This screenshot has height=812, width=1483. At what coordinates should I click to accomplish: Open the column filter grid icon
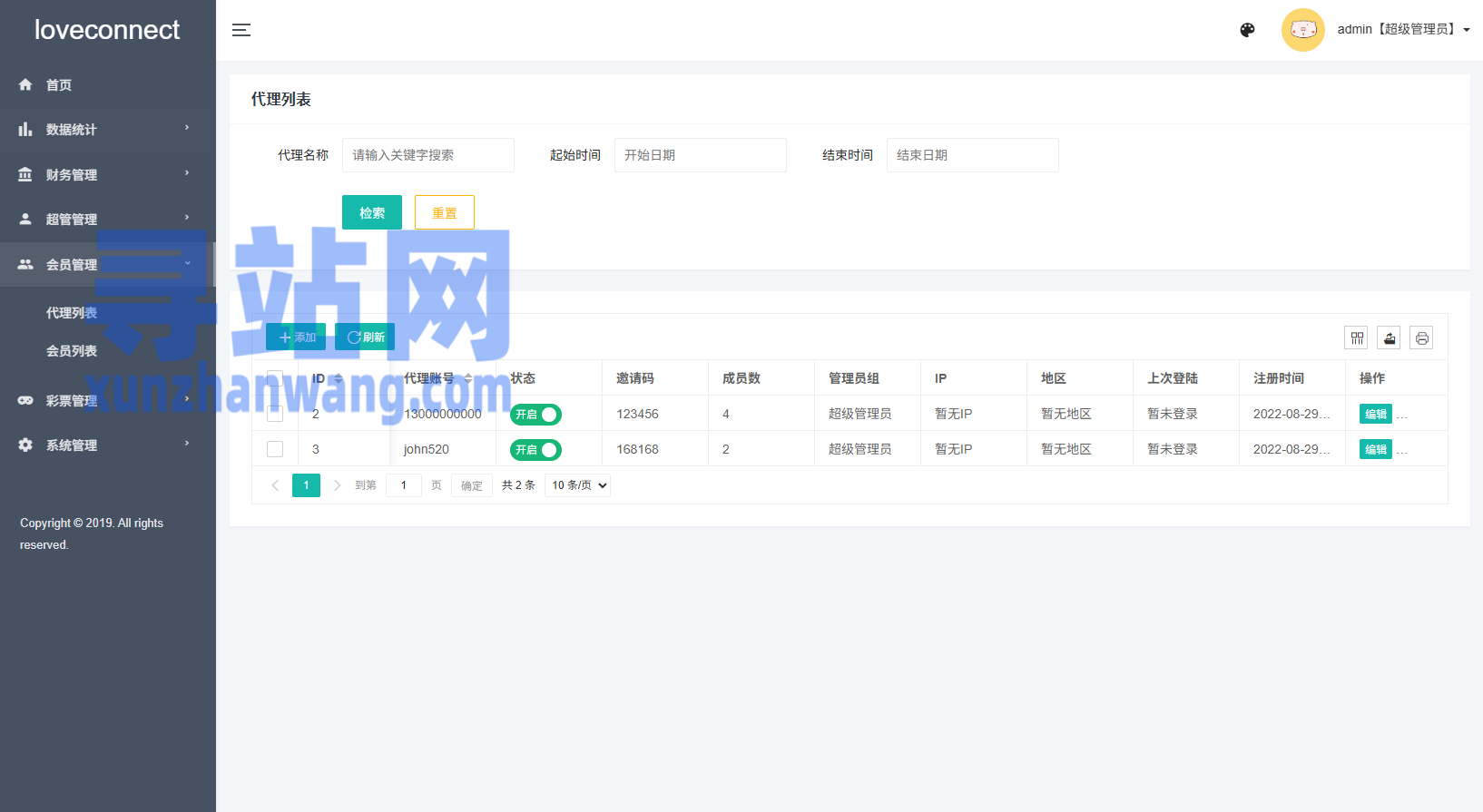[1357, 338]
